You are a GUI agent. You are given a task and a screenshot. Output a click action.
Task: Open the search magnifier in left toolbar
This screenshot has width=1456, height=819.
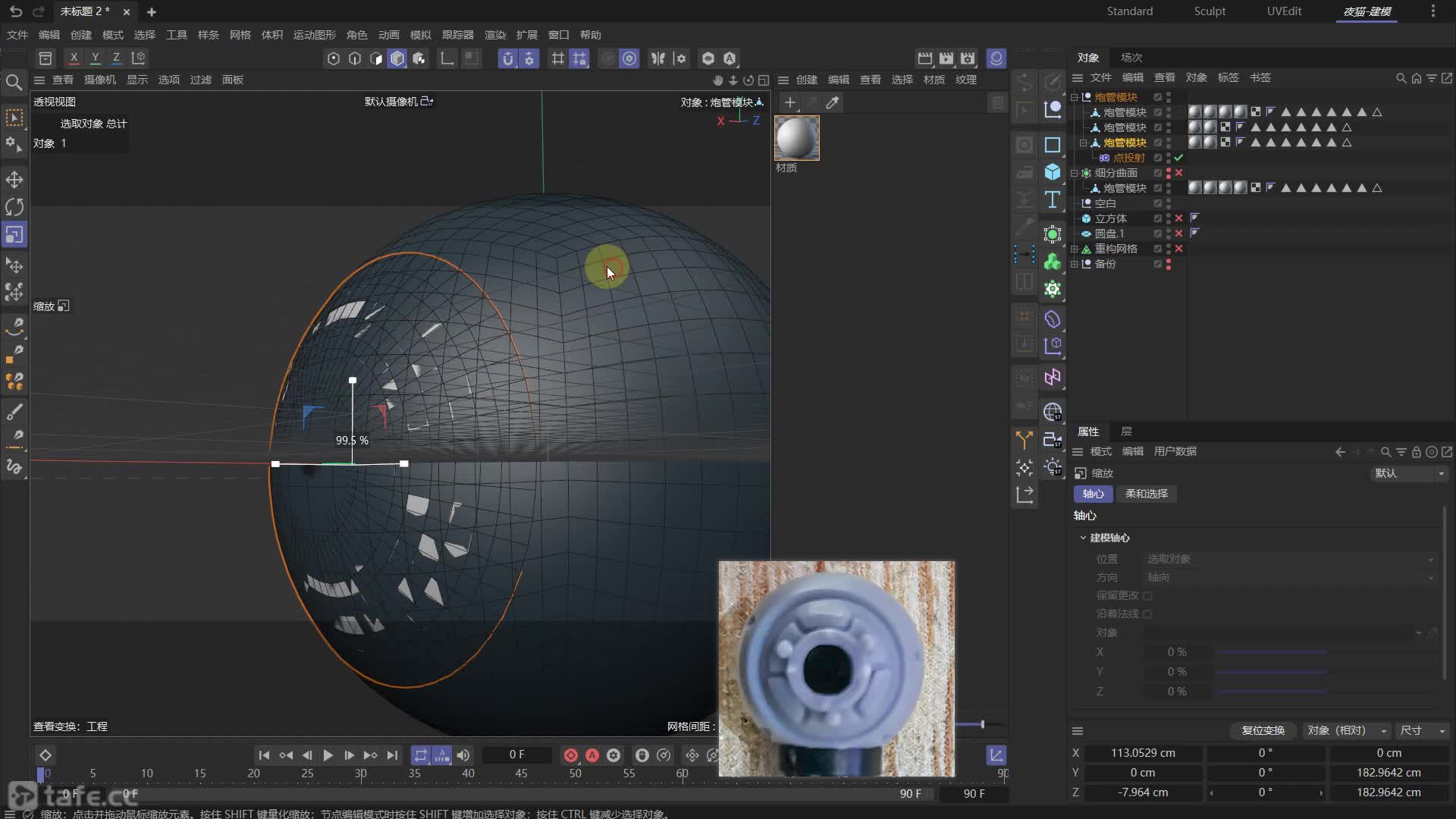[14, 82]
